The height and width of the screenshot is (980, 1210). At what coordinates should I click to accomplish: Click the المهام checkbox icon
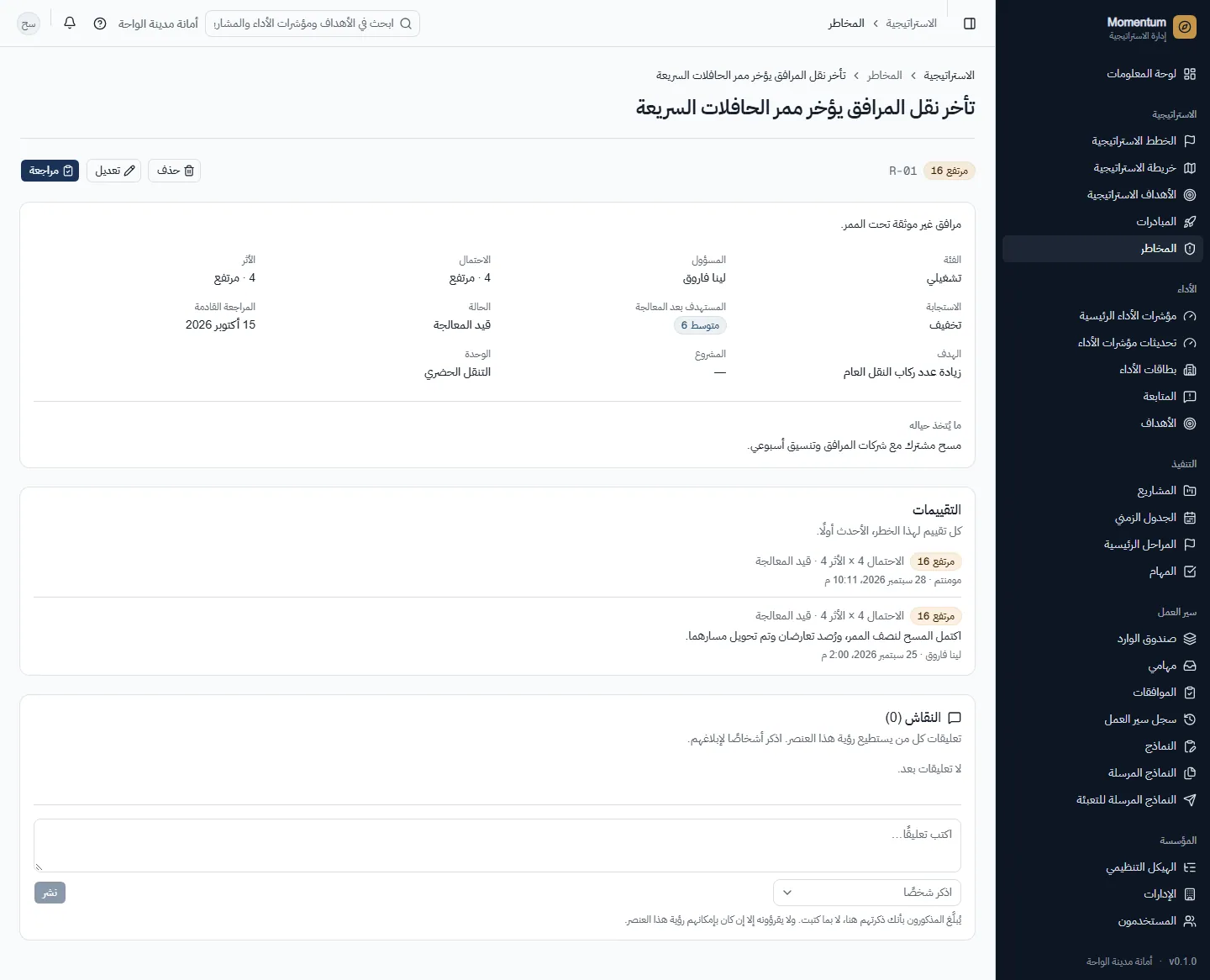pyautogui.click(x=1189, y=572)
